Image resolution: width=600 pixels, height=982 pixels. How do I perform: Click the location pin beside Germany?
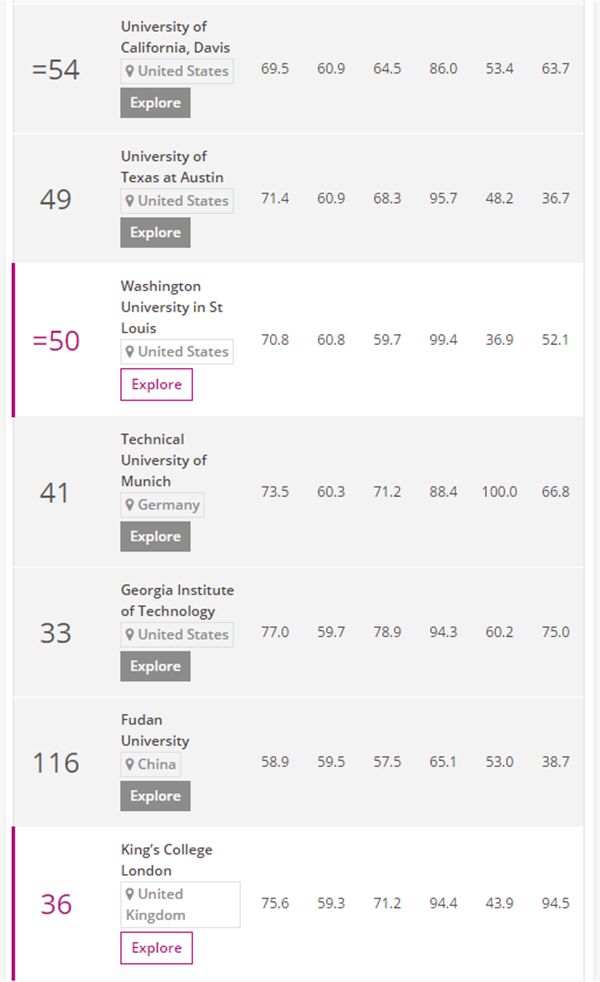pos(130,505)
